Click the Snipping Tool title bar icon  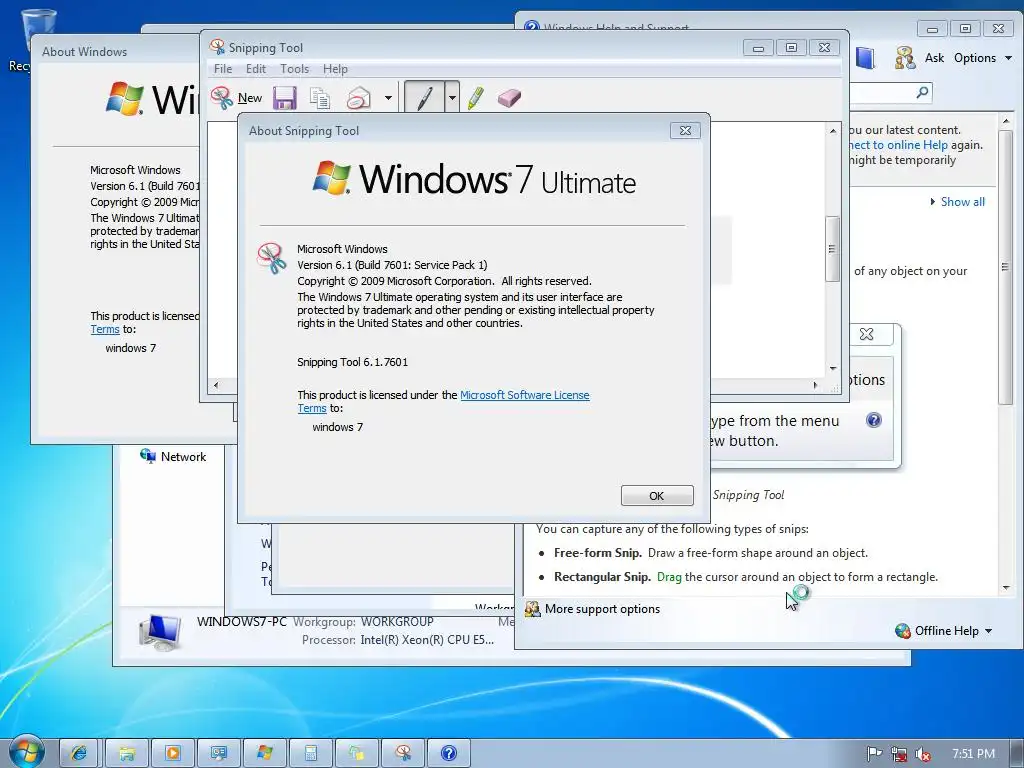(217, 47)
